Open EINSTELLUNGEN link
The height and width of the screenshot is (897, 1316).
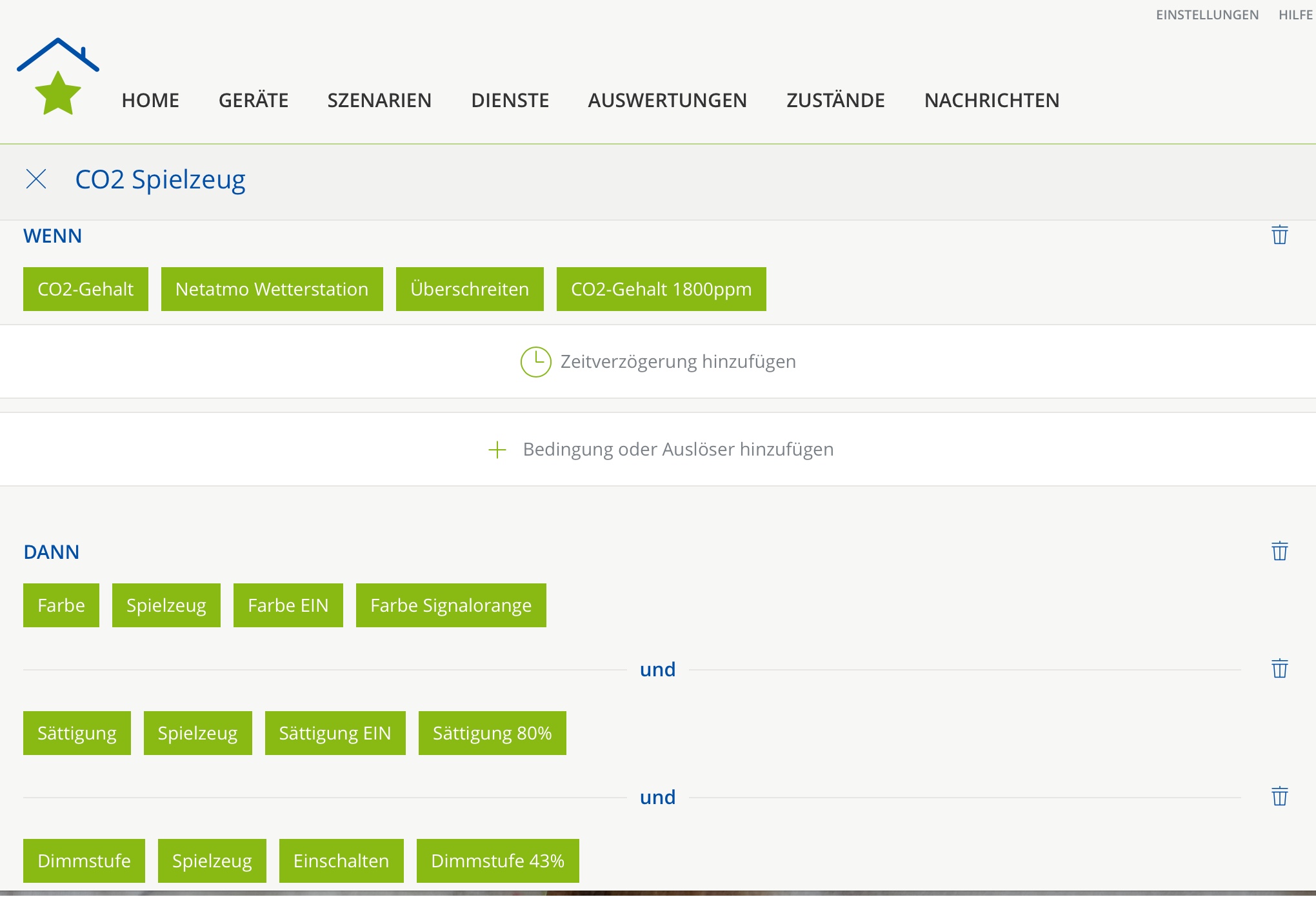tap(1207, 15)
